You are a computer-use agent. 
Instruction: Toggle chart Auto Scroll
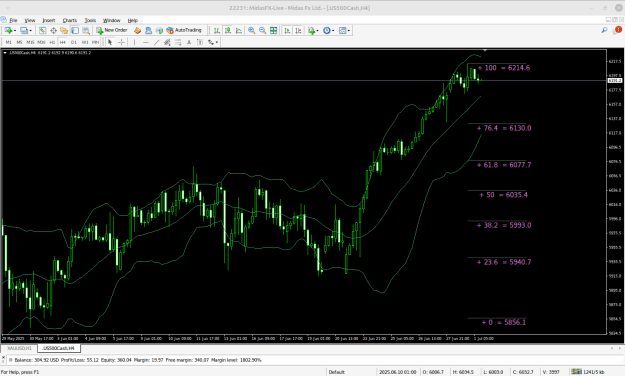tap(287, 30)
